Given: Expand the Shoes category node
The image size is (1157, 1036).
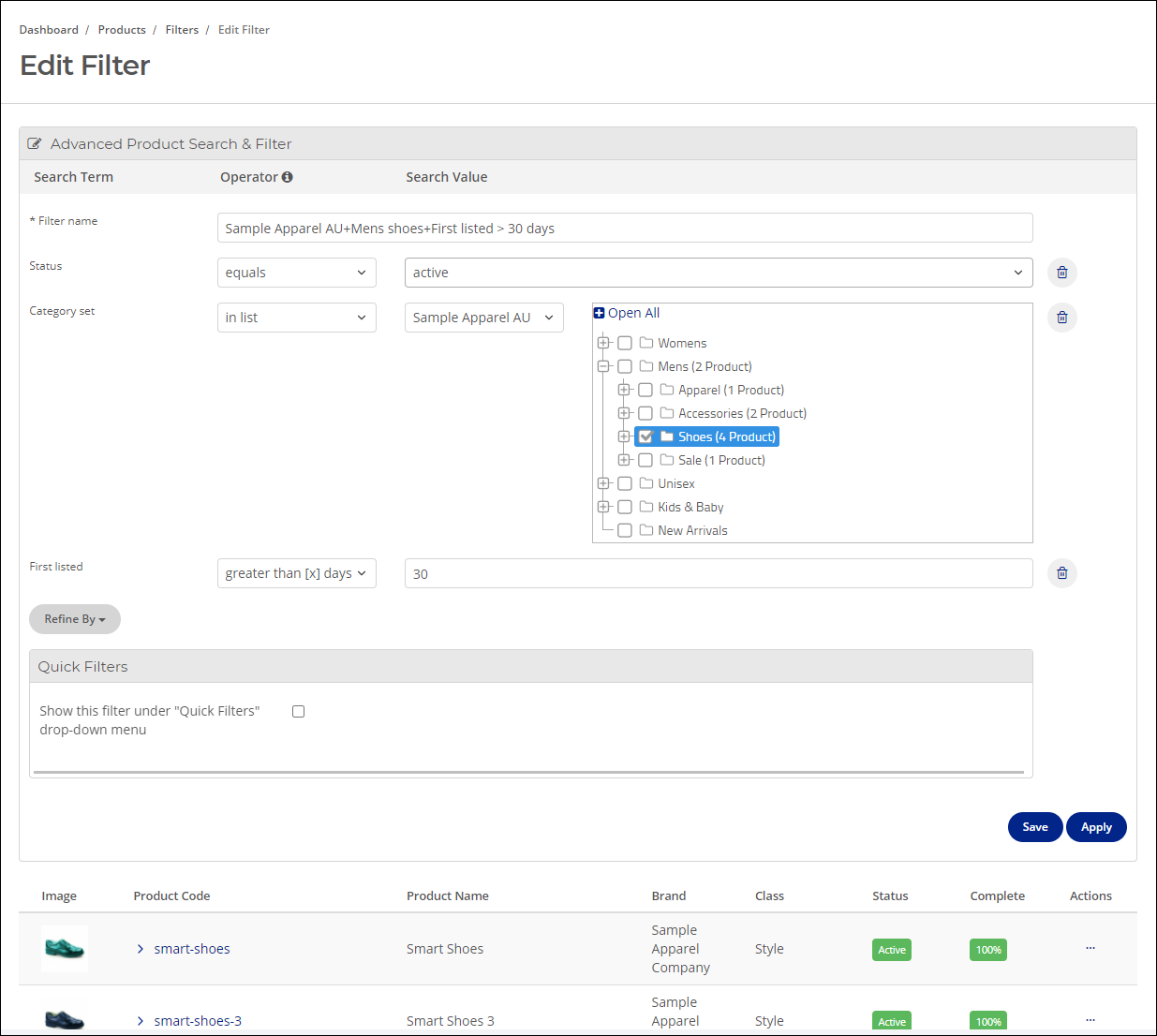Looking at the screenshot, I should pyautogui.click(x=624, y=437).
